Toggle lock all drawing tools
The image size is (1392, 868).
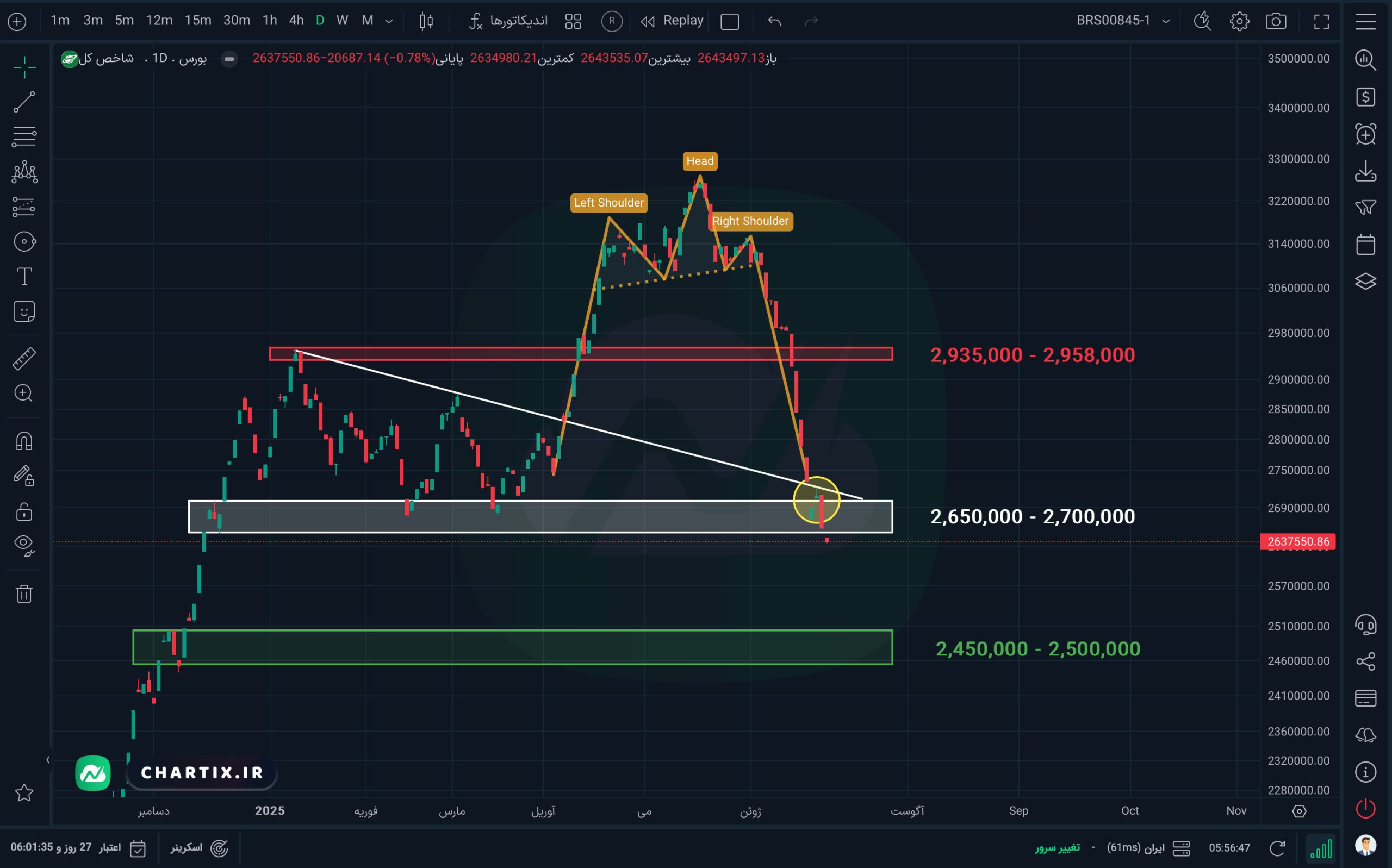[24, 511]
